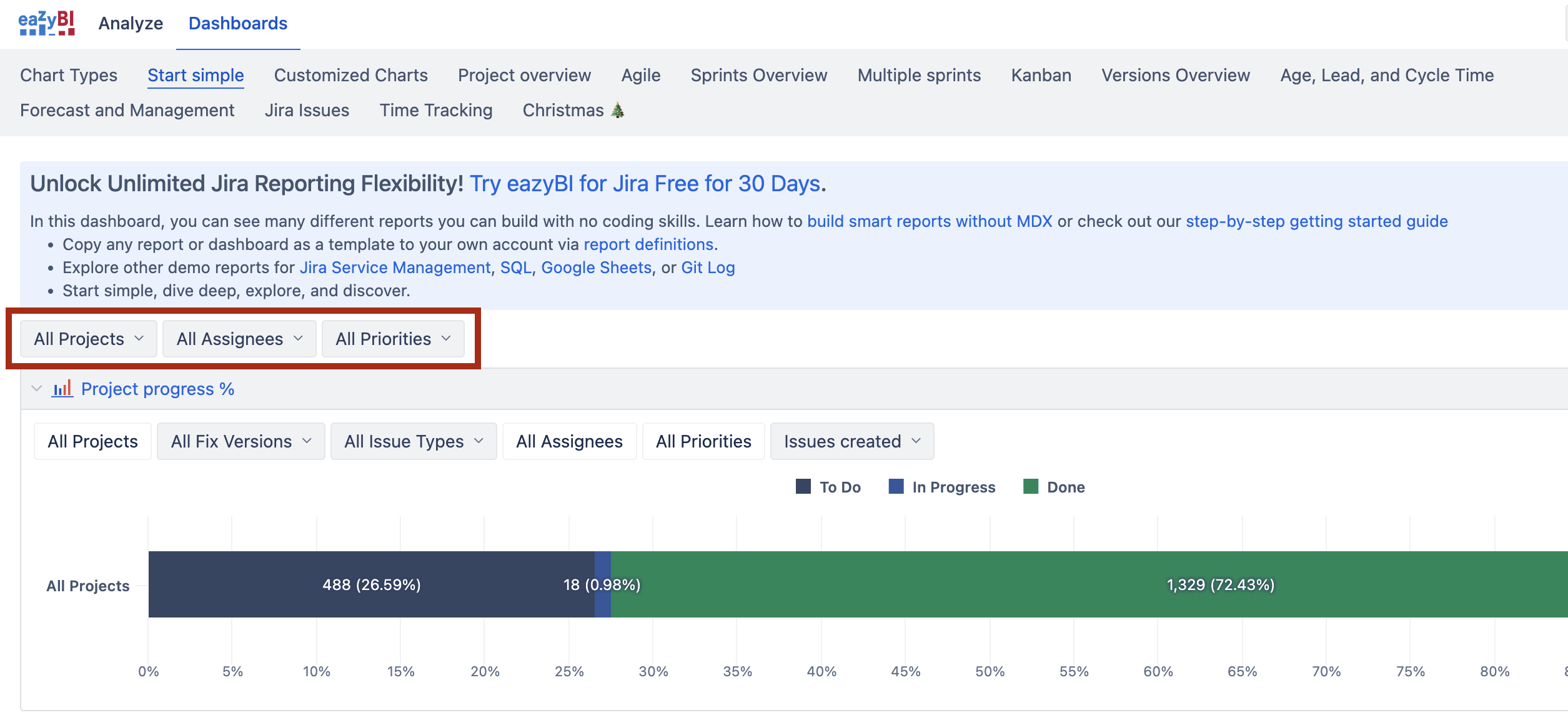The height and width of the screenshot is (715, 1568).
Task: Expand the dashboard All Assignees filter dropdown
Action: (239, 339)
